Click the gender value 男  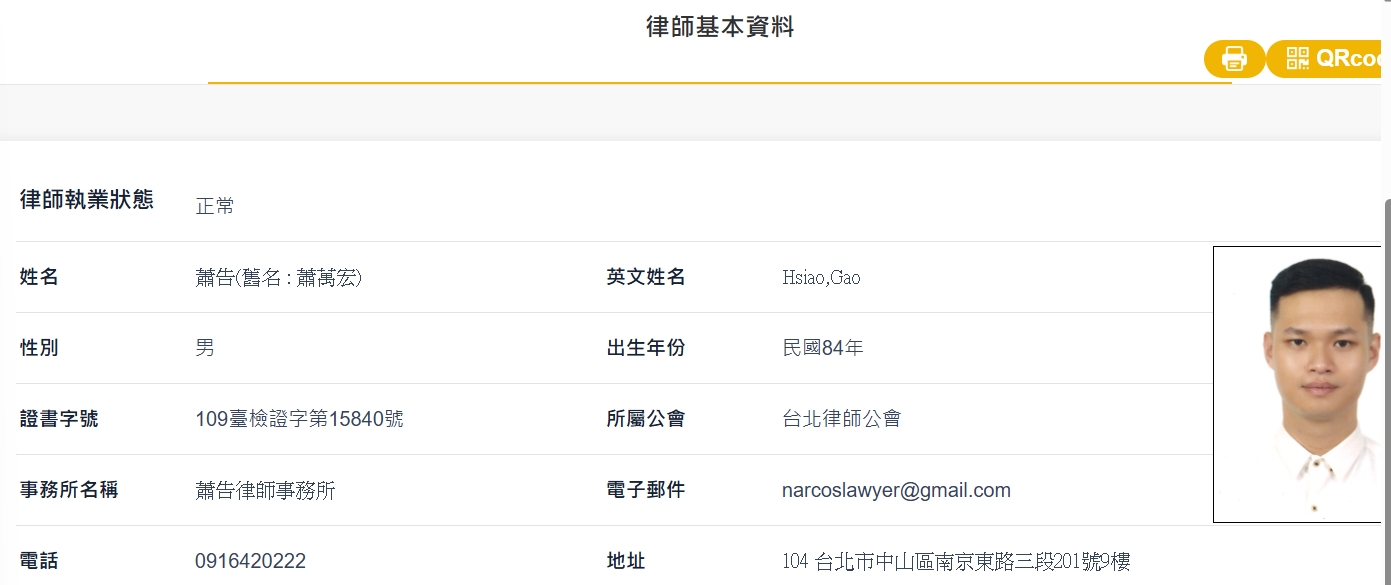point(205,348)
